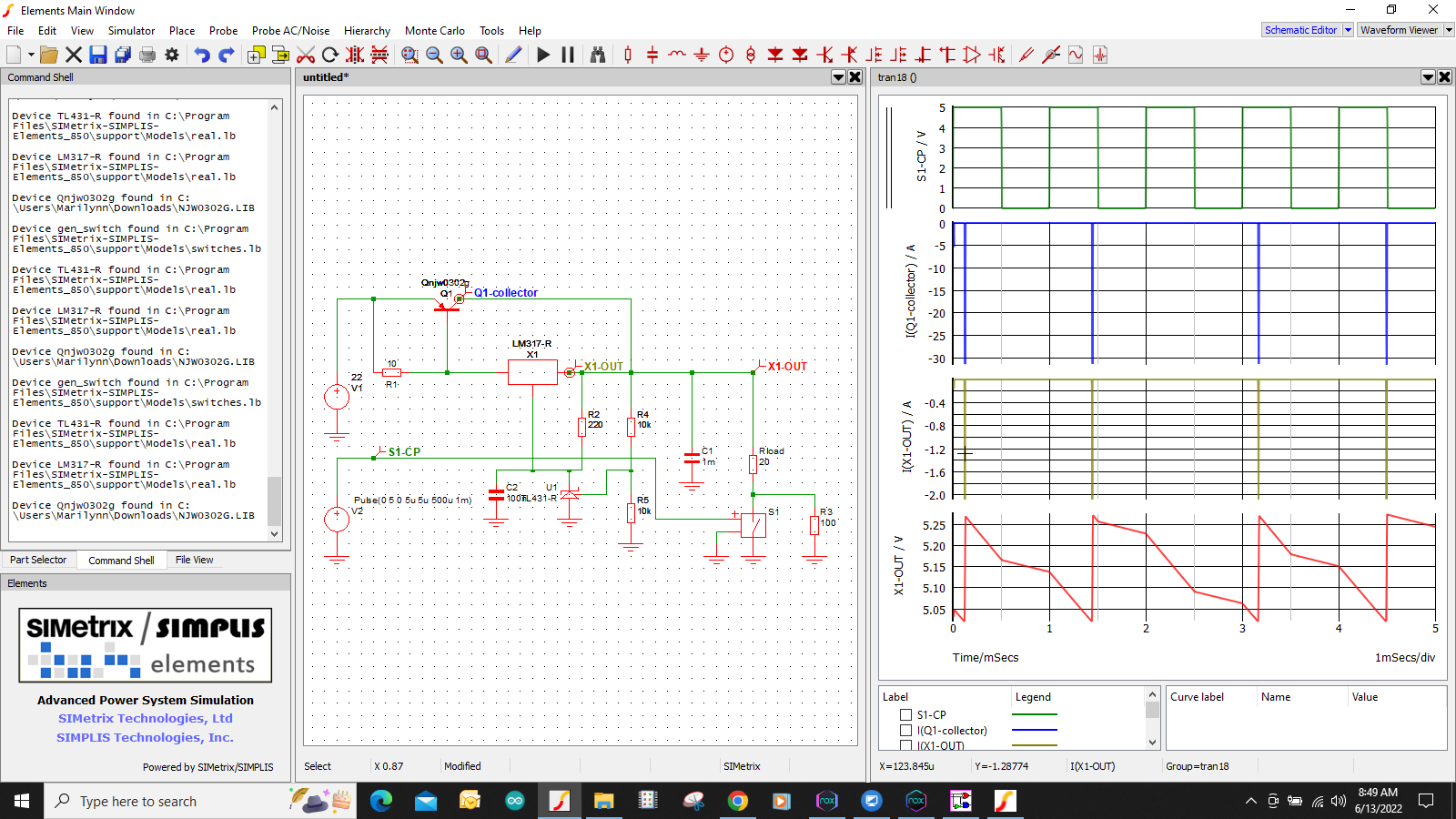Open schematic file with folder icon
1456x819 pixels.
coord(49,55)
